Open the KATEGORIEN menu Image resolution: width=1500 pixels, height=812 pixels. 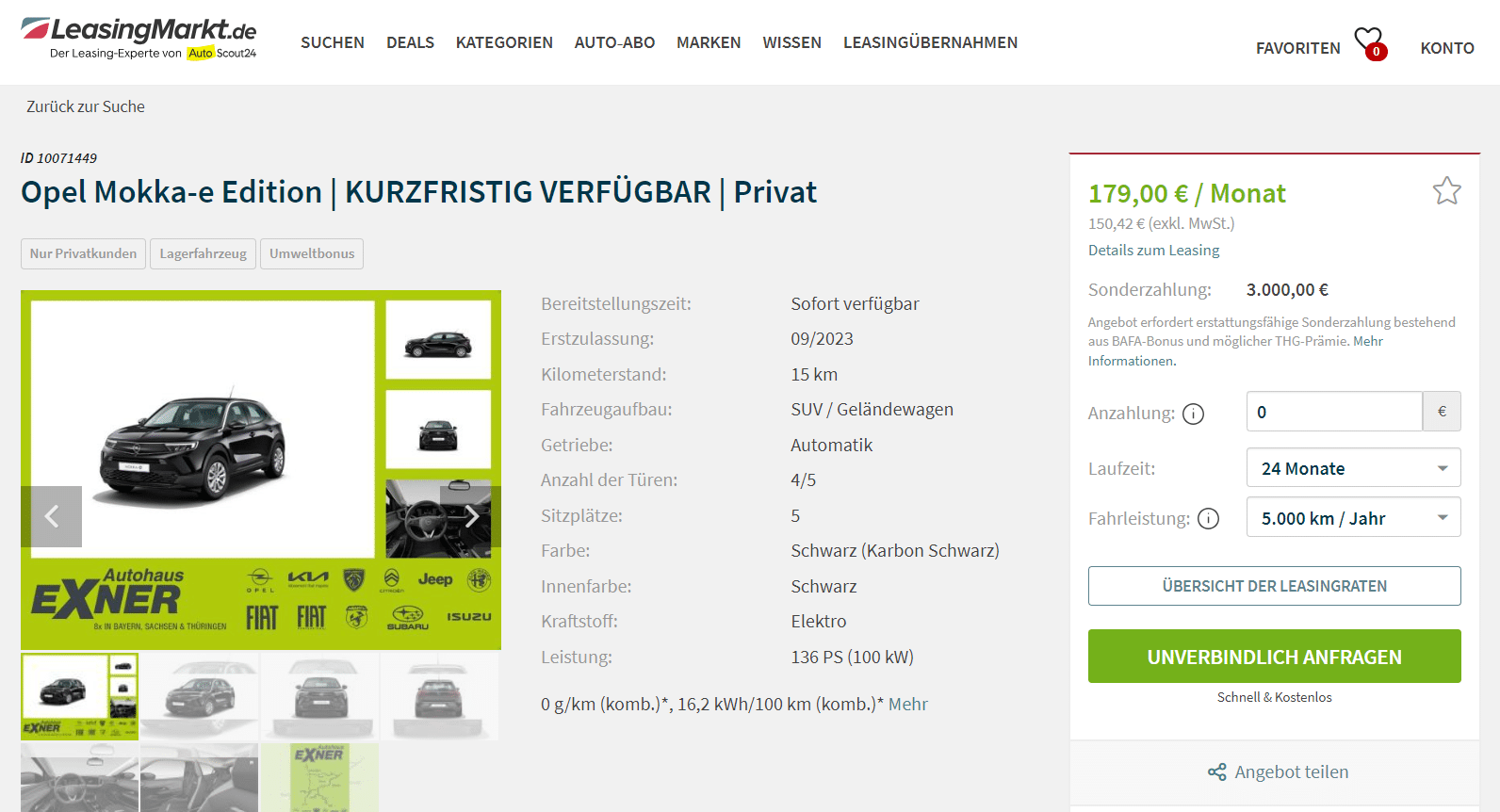(504, 42)
